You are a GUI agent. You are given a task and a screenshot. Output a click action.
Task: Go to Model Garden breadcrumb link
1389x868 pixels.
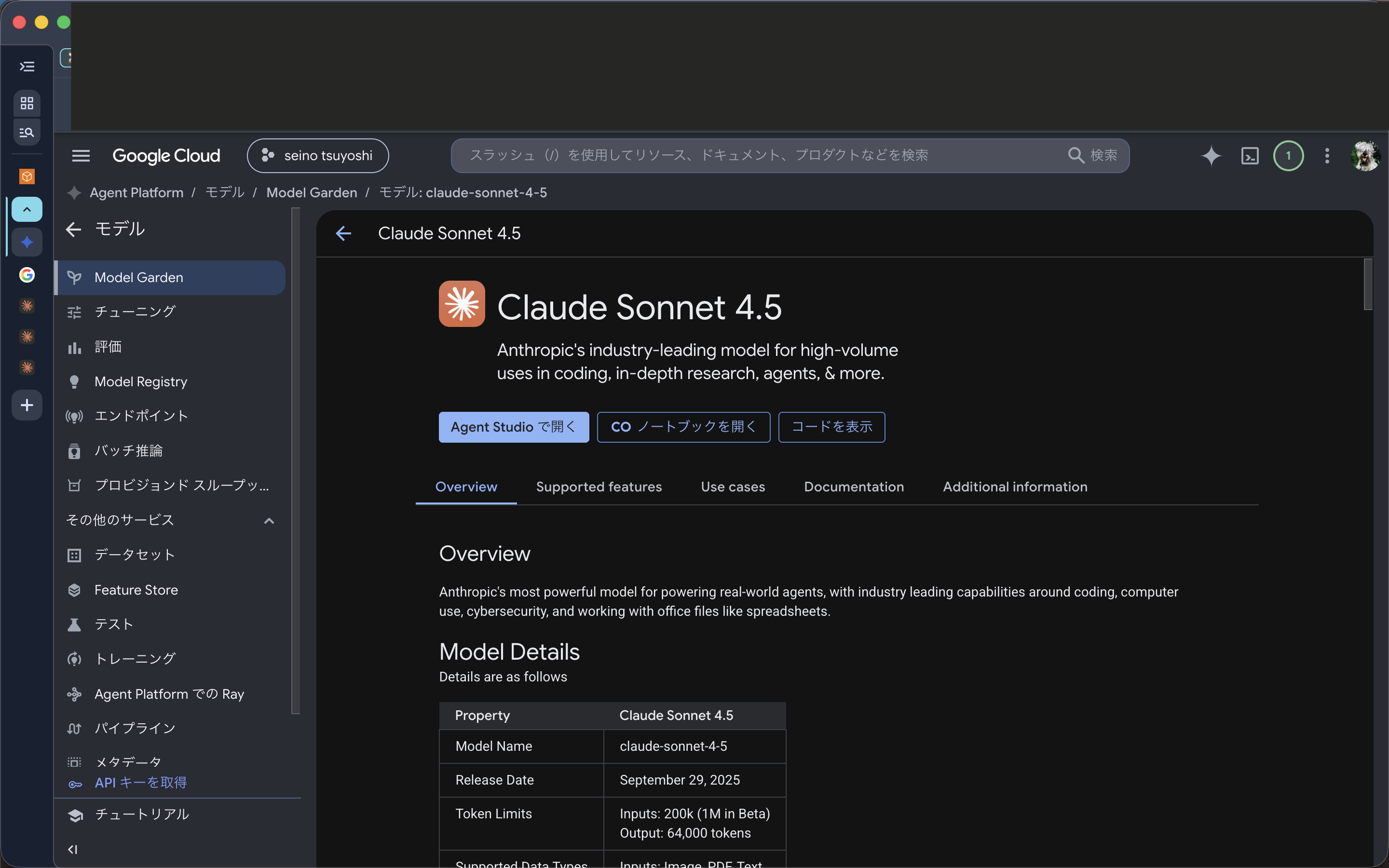(312, 193)
